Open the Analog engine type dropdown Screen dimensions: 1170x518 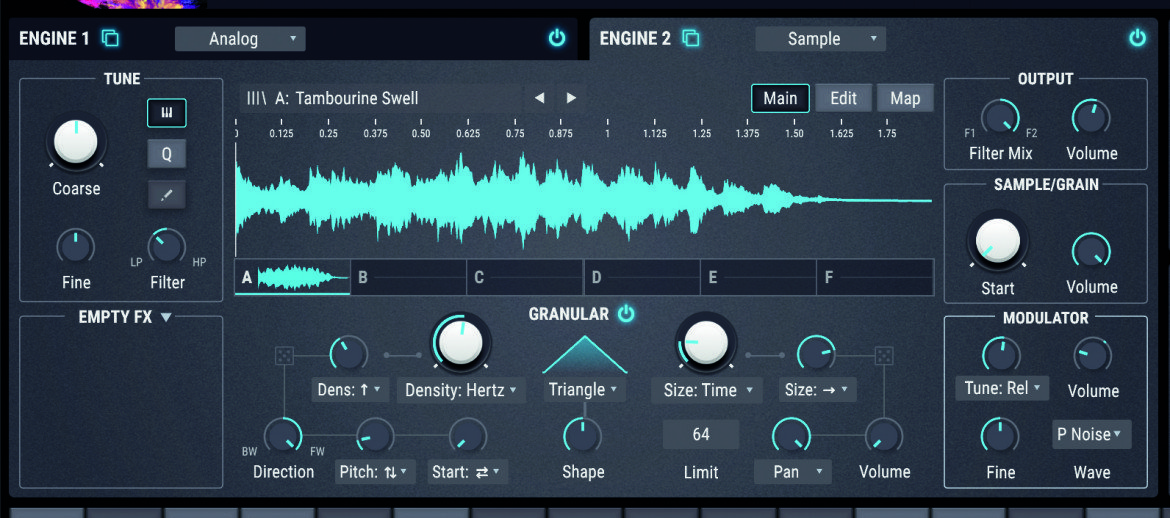click(240, 39)
